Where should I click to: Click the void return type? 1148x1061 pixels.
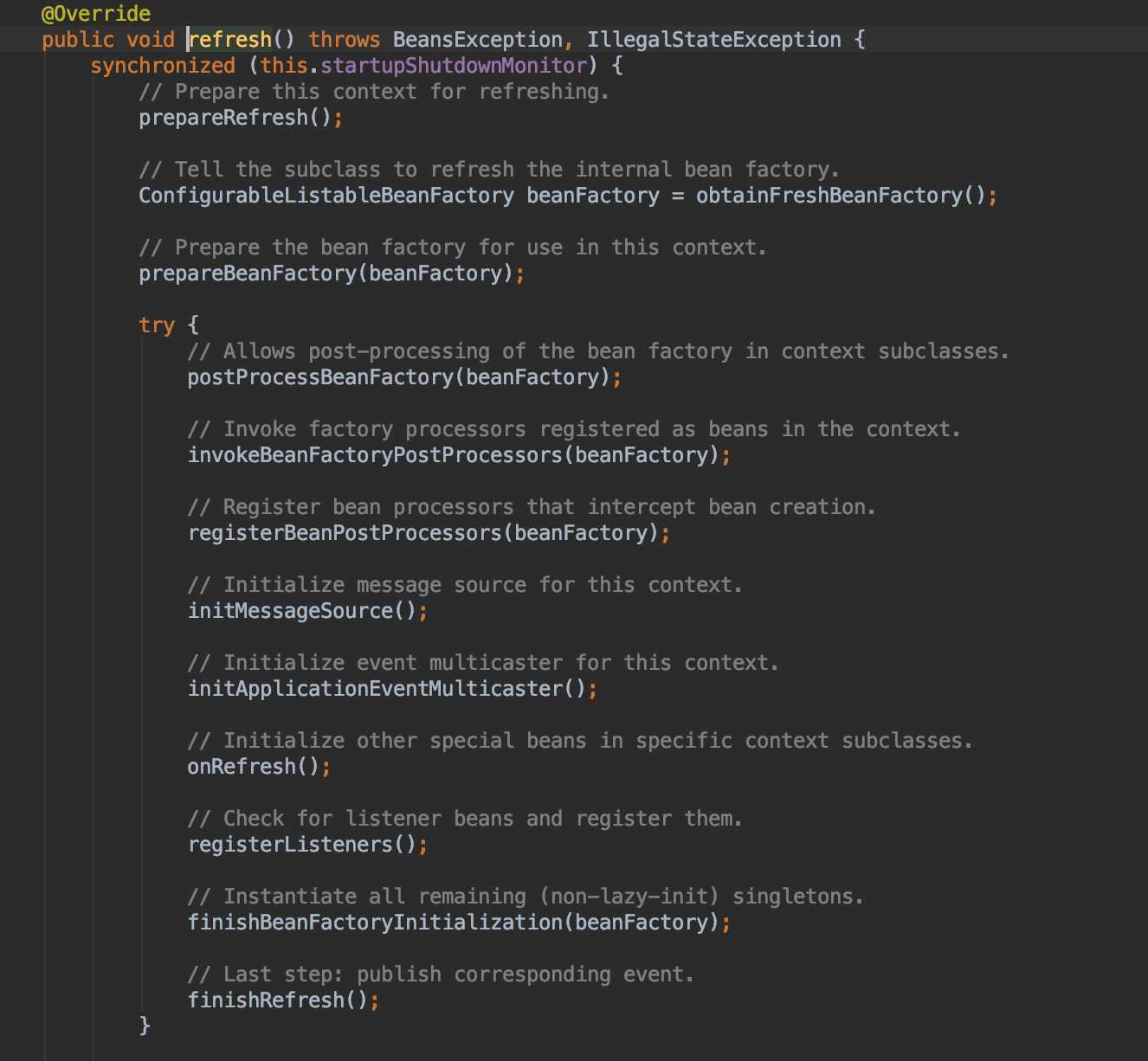(x=151, y=40)
